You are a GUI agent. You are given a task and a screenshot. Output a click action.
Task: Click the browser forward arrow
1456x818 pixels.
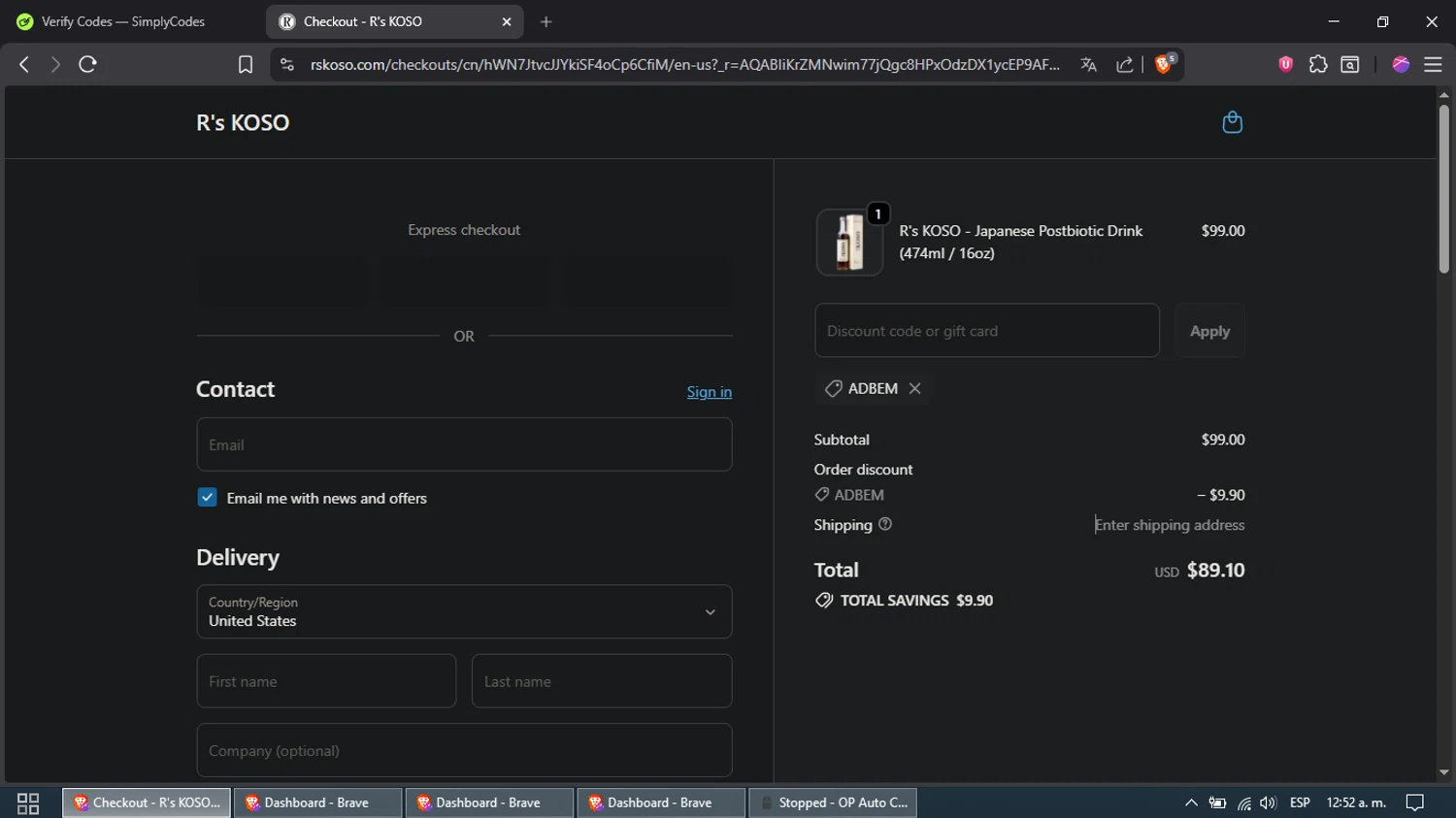(x=55, y=64)
